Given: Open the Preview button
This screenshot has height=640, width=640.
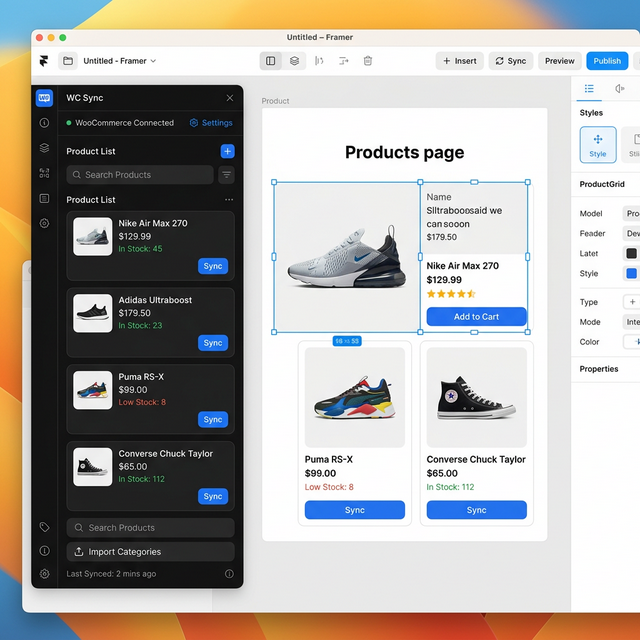Looking at the screenshot, I should [560, 61].
